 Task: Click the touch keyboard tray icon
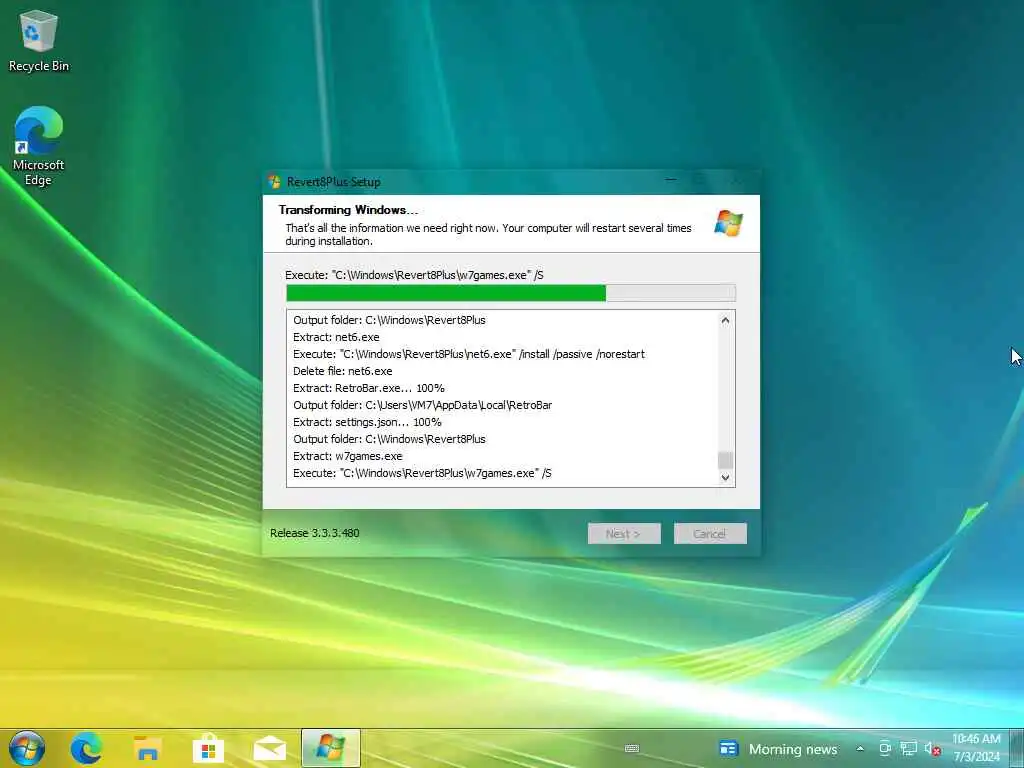point(632,748)
